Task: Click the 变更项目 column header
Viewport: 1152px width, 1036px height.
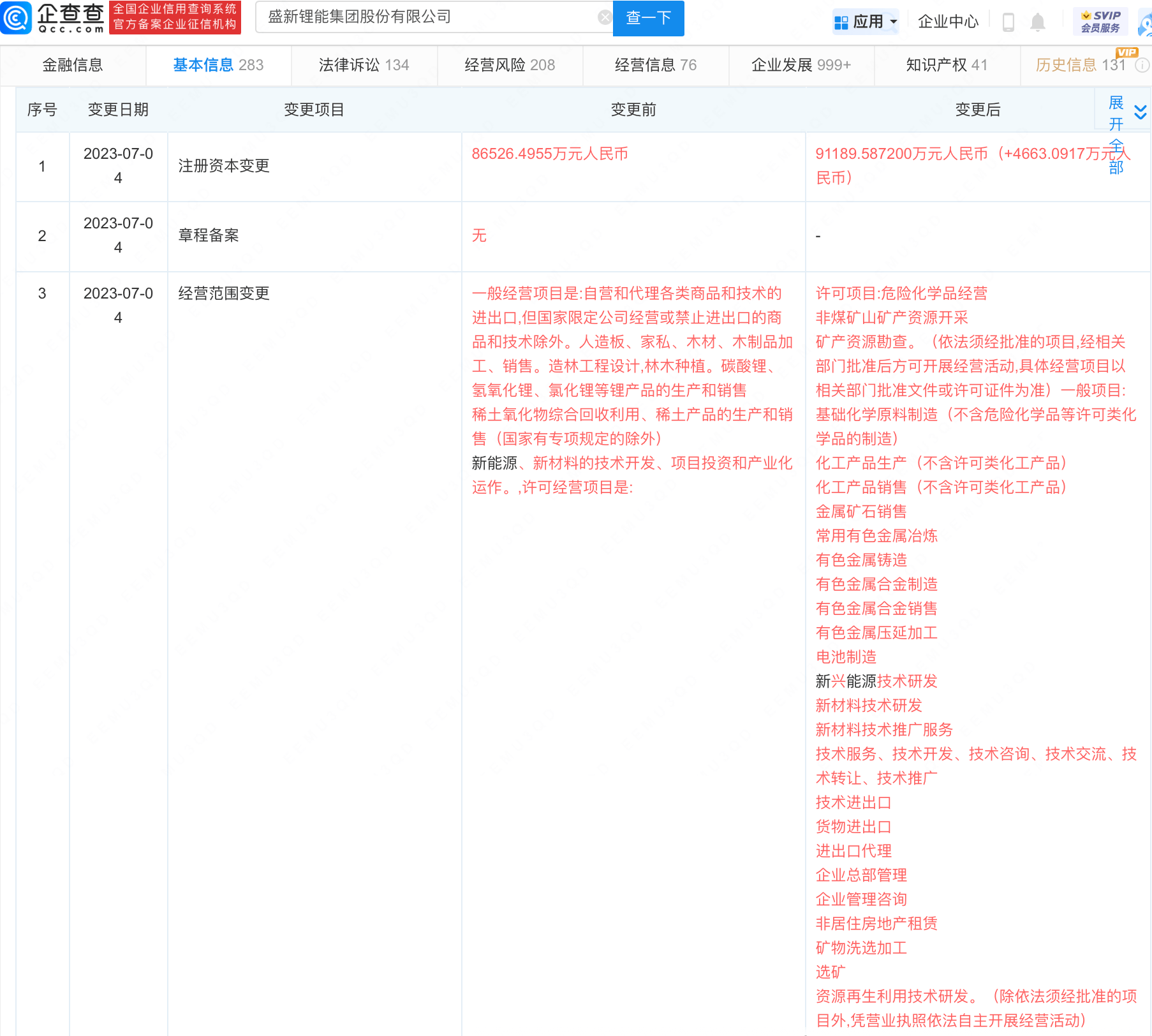Action: click(314, 110)
